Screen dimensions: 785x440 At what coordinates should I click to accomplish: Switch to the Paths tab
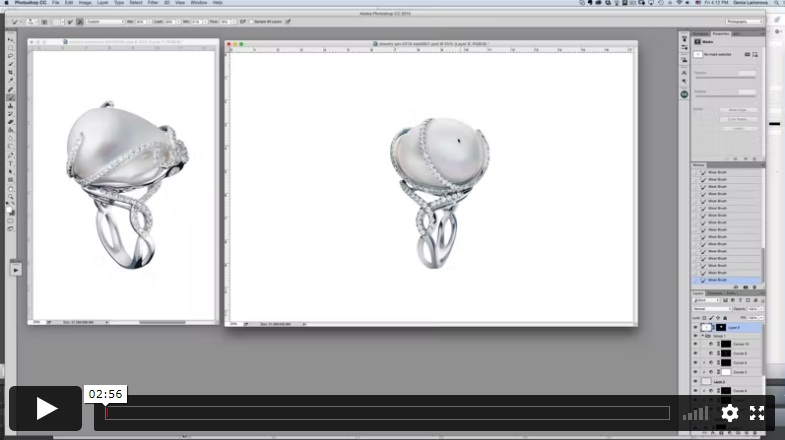tap(731, 293)
